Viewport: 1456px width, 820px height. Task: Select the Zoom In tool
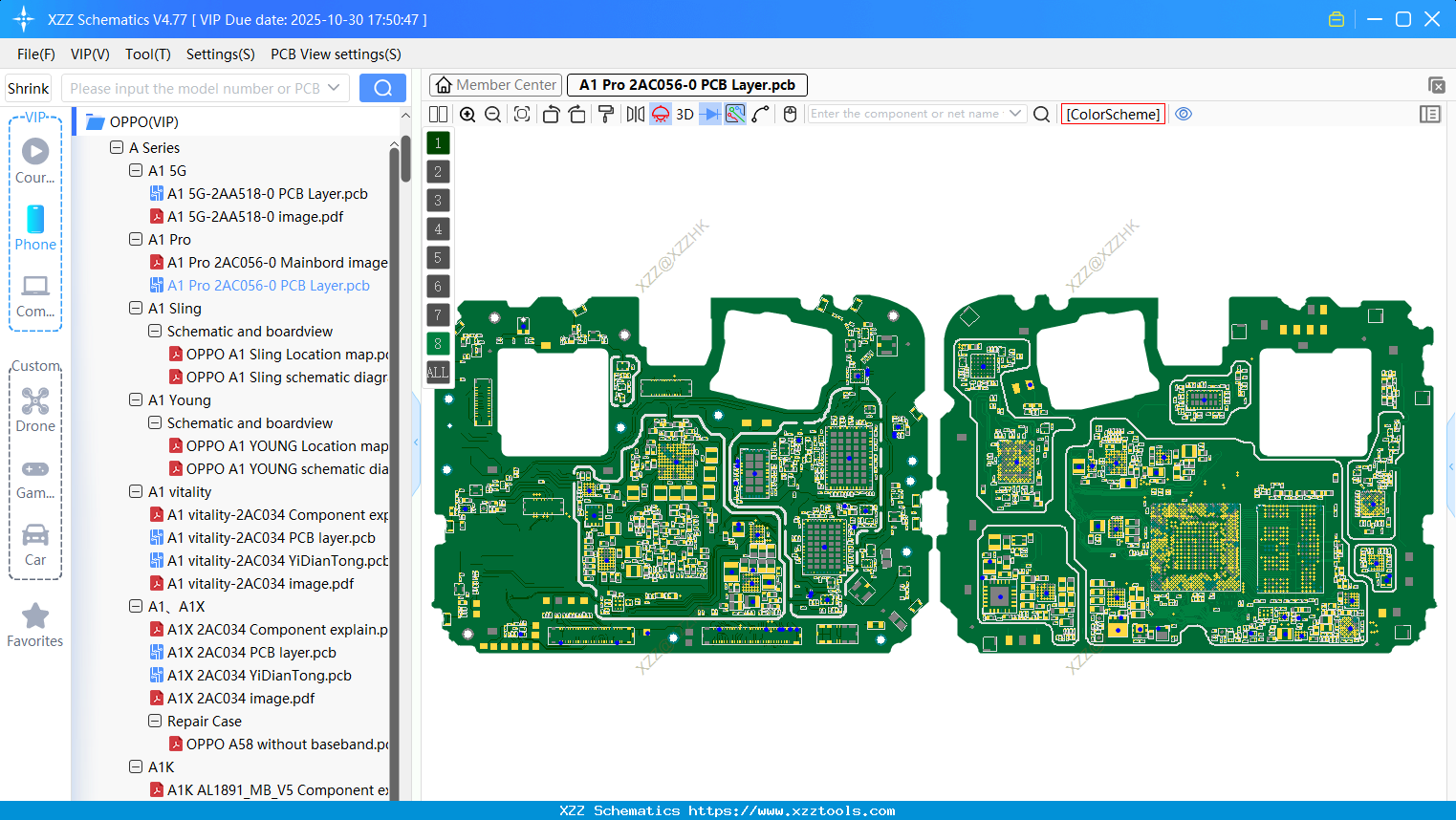point(467,114)
